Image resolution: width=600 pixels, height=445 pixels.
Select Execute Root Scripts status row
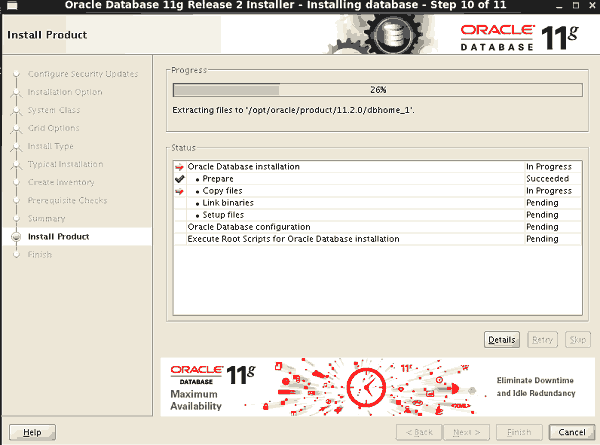(377, 239)
